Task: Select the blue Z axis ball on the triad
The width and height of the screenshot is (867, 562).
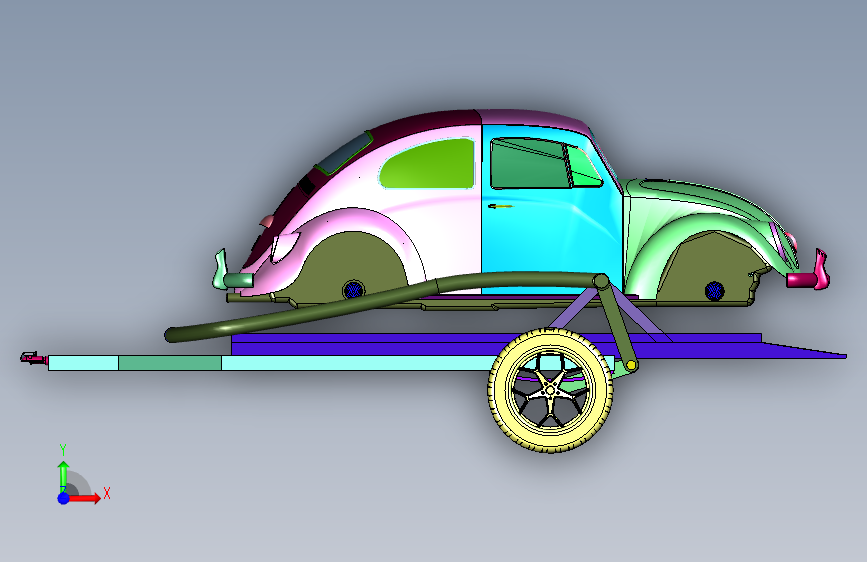Action: click(63, 498)
